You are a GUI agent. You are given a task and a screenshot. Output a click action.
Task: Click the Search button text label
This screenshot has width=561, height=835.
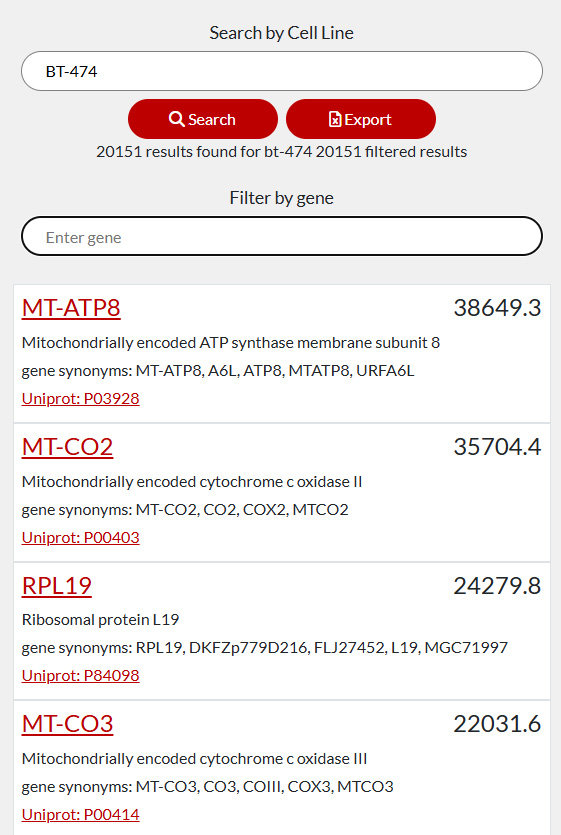pos(212,119)
